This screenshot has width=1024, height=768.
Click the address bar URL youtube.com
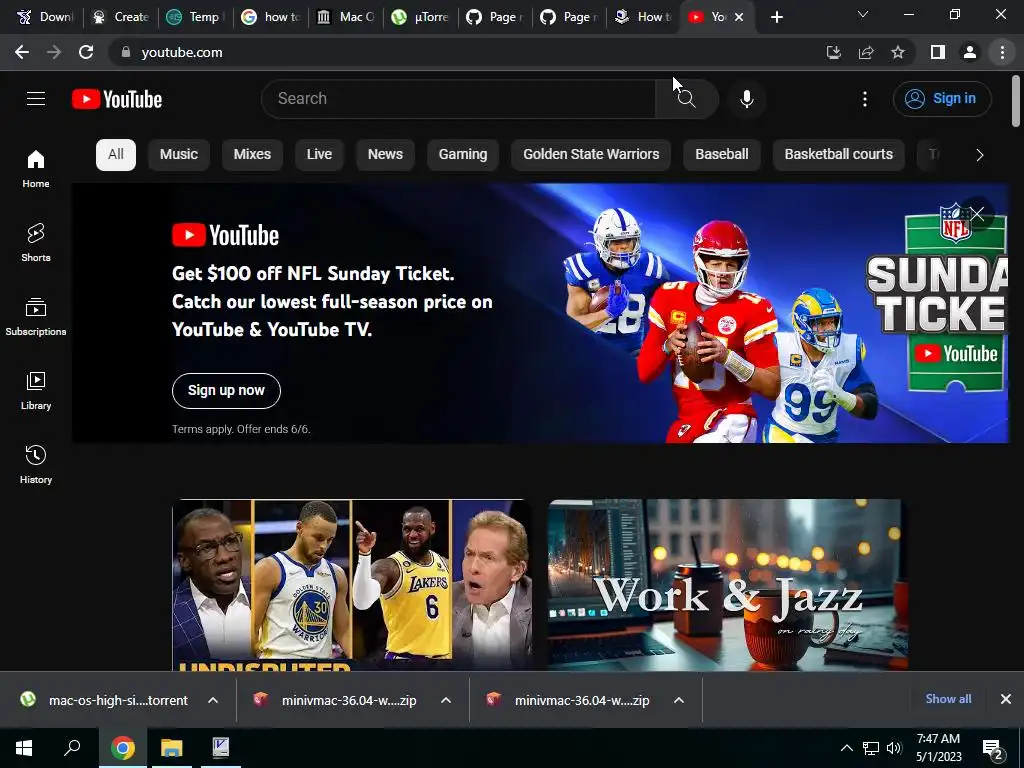(182, 52)
